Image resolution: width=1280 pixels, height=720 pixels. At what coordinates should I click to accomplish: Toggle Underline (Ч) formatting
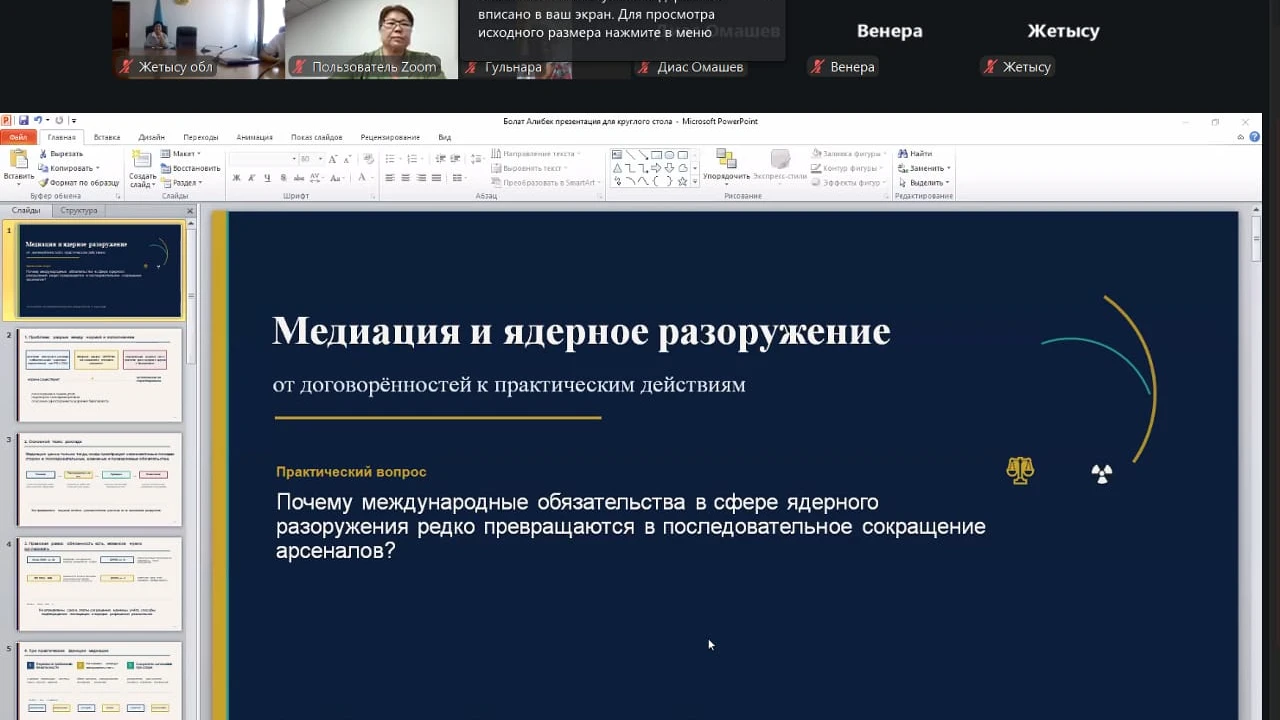click(x=267, y=178)
